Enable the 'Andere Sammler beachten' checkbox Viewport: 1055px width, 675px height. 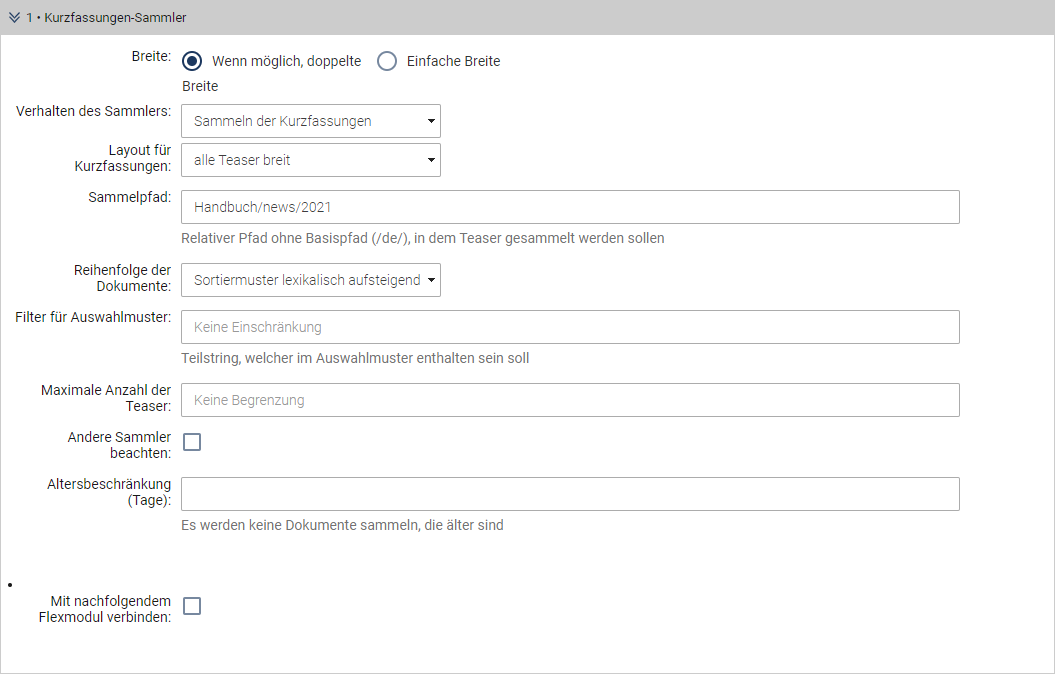pos(192,442)
